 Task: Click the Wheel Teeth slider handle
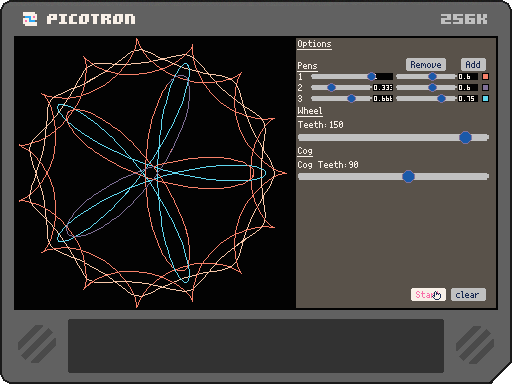(465, 137)
